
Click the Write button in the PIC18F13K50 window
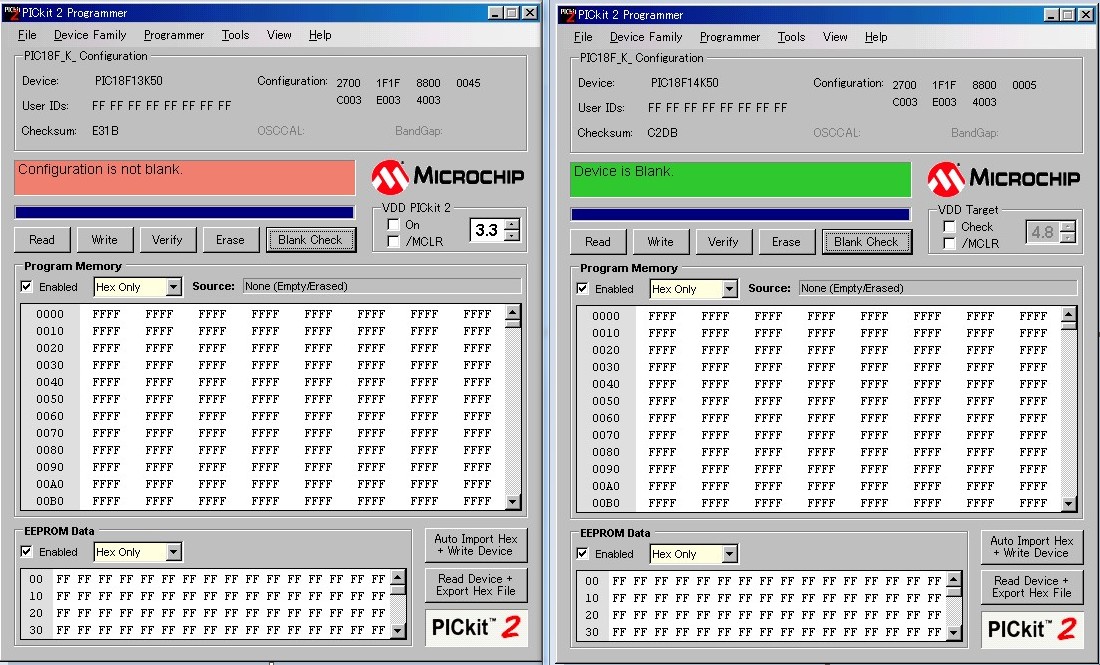click(105, 240)
